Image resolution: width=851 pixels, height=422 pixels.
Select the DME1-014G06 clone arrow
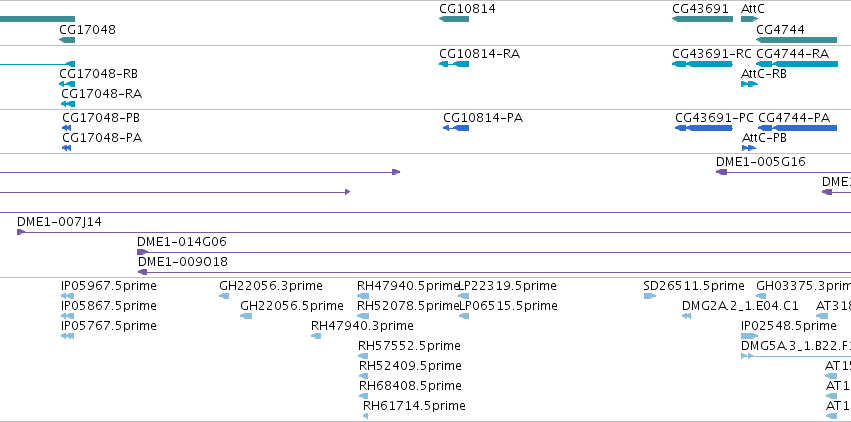click(494, 252)
